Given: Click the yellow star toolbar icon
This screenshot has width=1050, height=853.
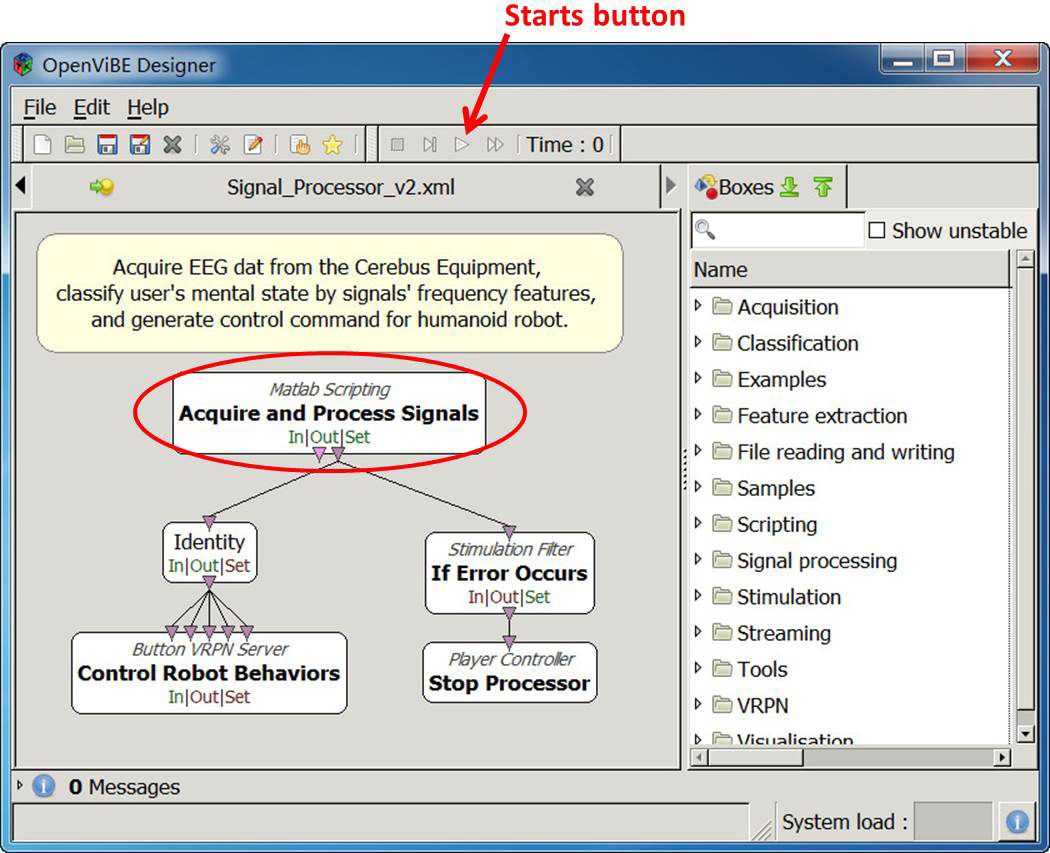Looking at the screenshot, I should (332, 145).
